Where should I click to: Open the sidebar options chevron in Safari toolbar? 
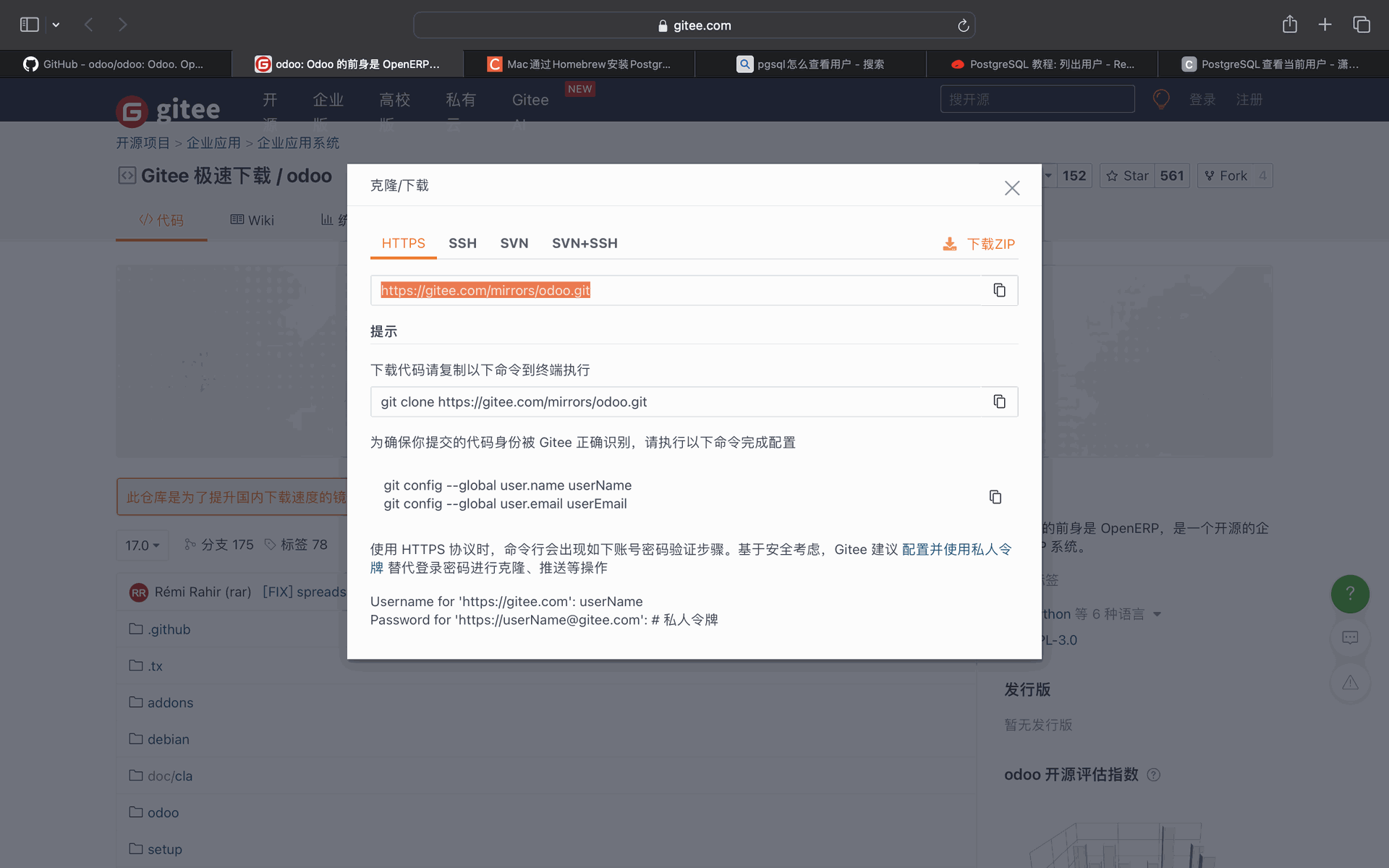(56, 25)
